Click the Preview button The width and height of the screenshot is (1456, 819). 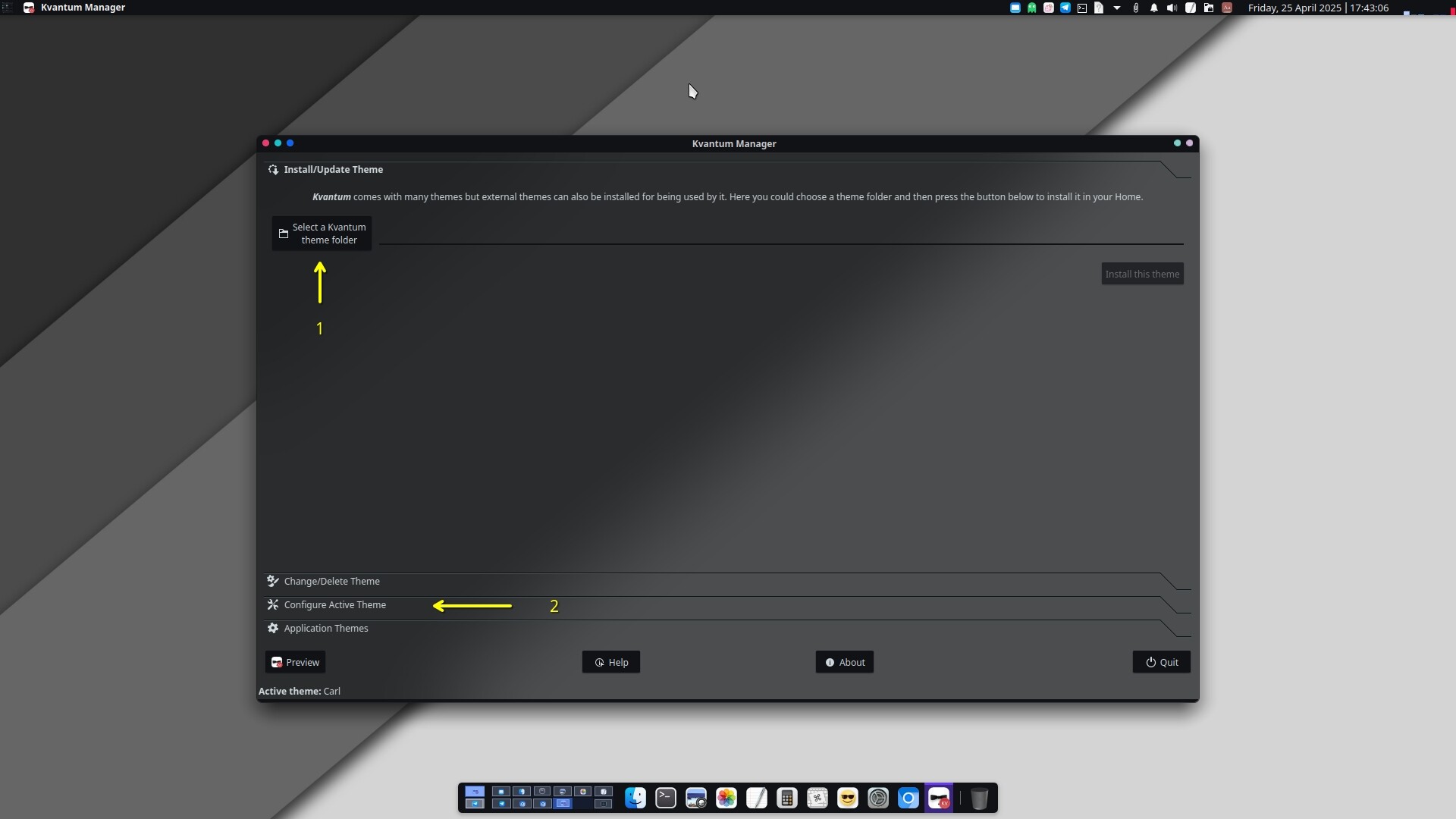(295, 662)
